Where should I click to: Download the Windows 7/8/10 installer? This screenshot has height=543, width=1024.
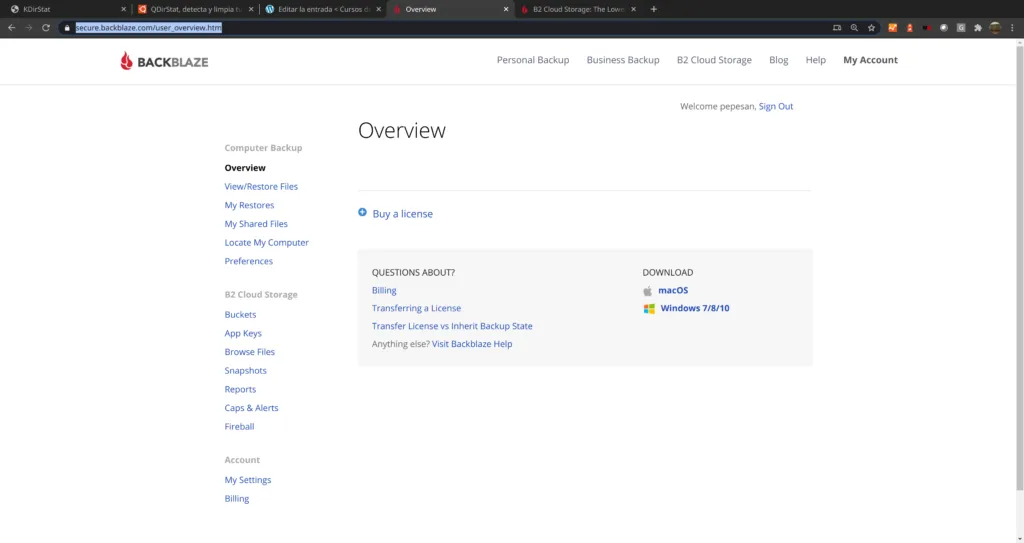[x=694, y=308]
